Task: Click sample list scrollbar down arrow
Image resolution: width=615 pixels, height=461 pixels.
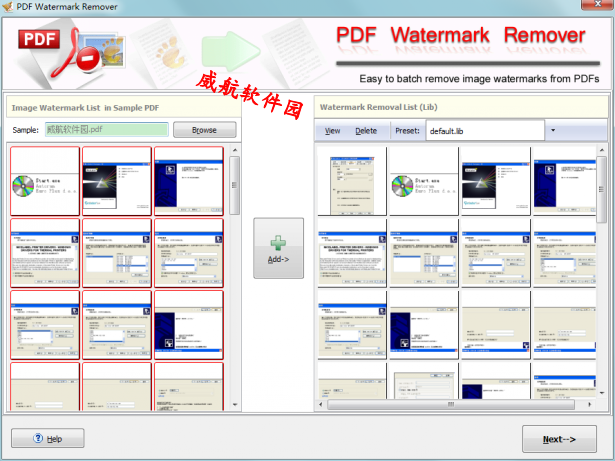Action: click(x=235, y=405)
